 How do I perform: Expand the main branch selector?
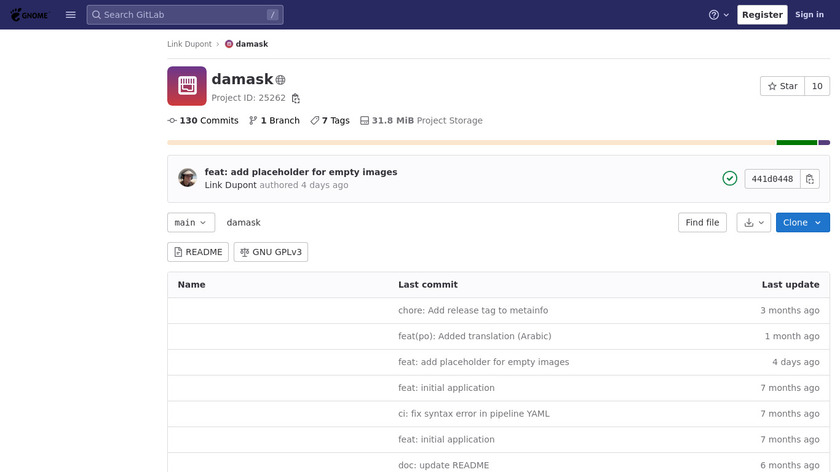190,223
